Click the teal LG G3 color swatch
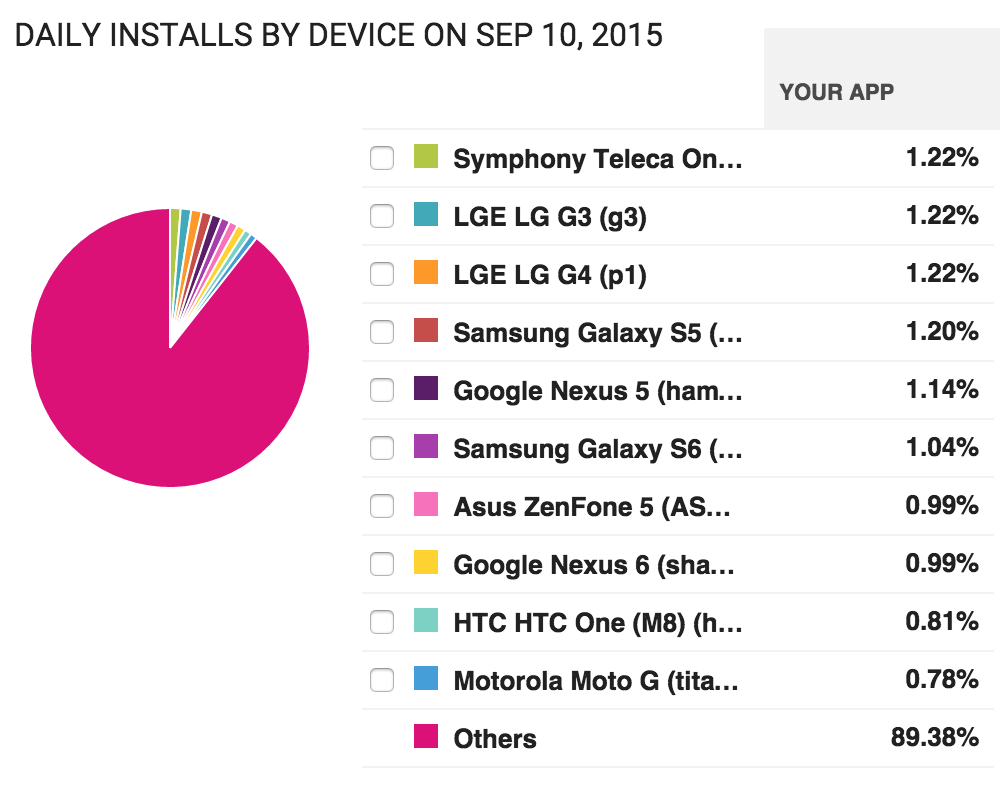The image size is (1000, 786). [426, 215]
